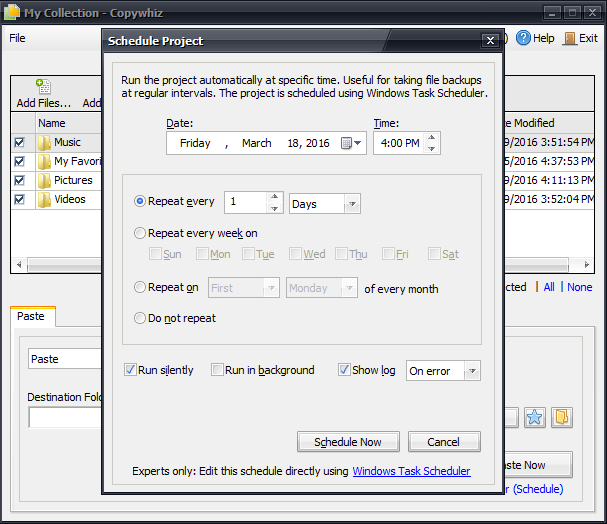Click the Paste Now button behind dialog

(538, 464)
